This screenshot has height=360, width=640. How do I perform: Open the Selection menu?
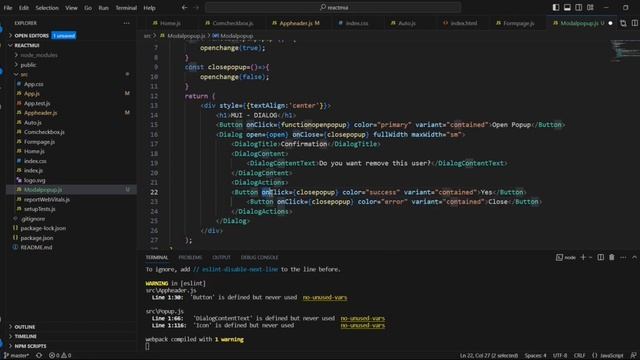pyautogui.click(x=47, y=7)
